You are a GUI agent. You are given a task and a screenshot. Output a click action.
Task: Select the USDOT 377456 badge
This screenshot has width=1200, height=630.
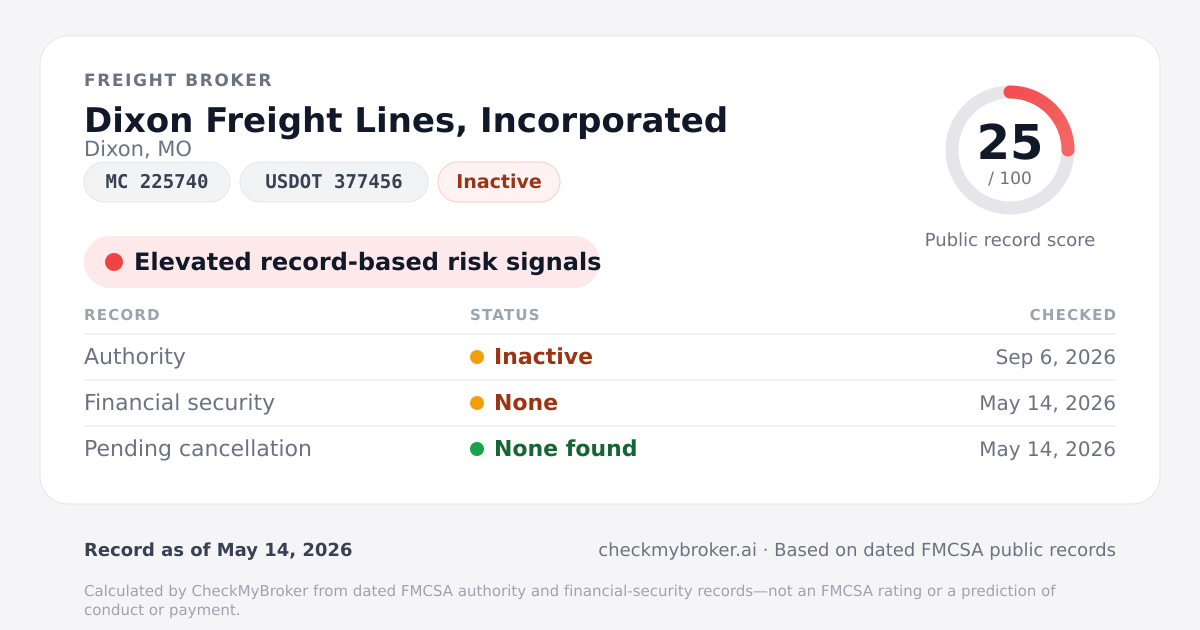(x=334, y=182)
